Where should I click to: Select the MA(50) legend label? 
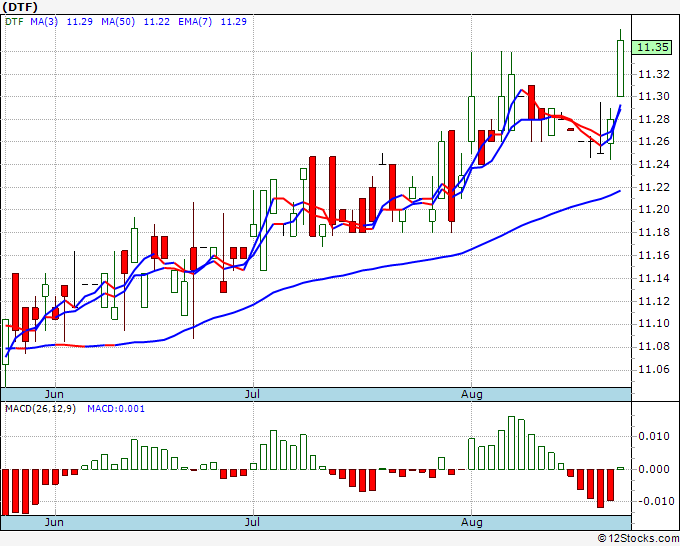coord(118,21)
